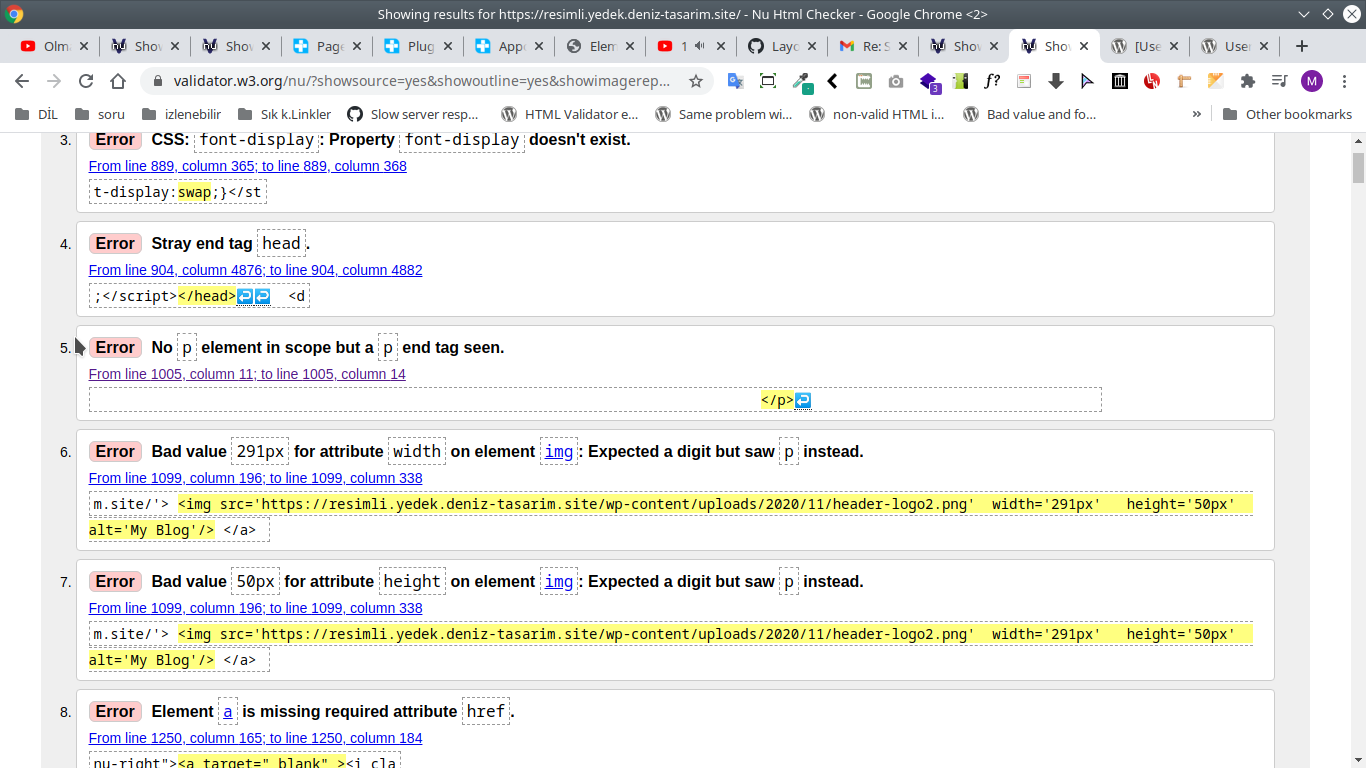Open the gray camera extension
1366x768 pixels.
click(896, 81)
